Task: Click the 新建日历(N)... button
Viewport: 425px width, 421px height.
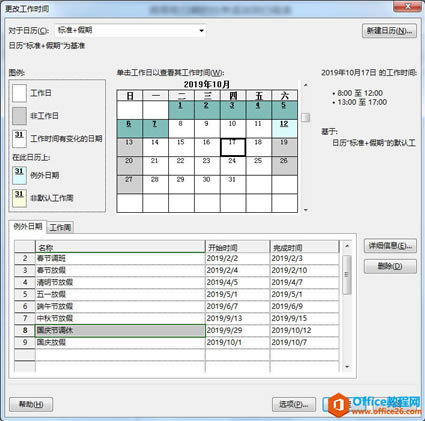Action: click(x=389, y=31)
